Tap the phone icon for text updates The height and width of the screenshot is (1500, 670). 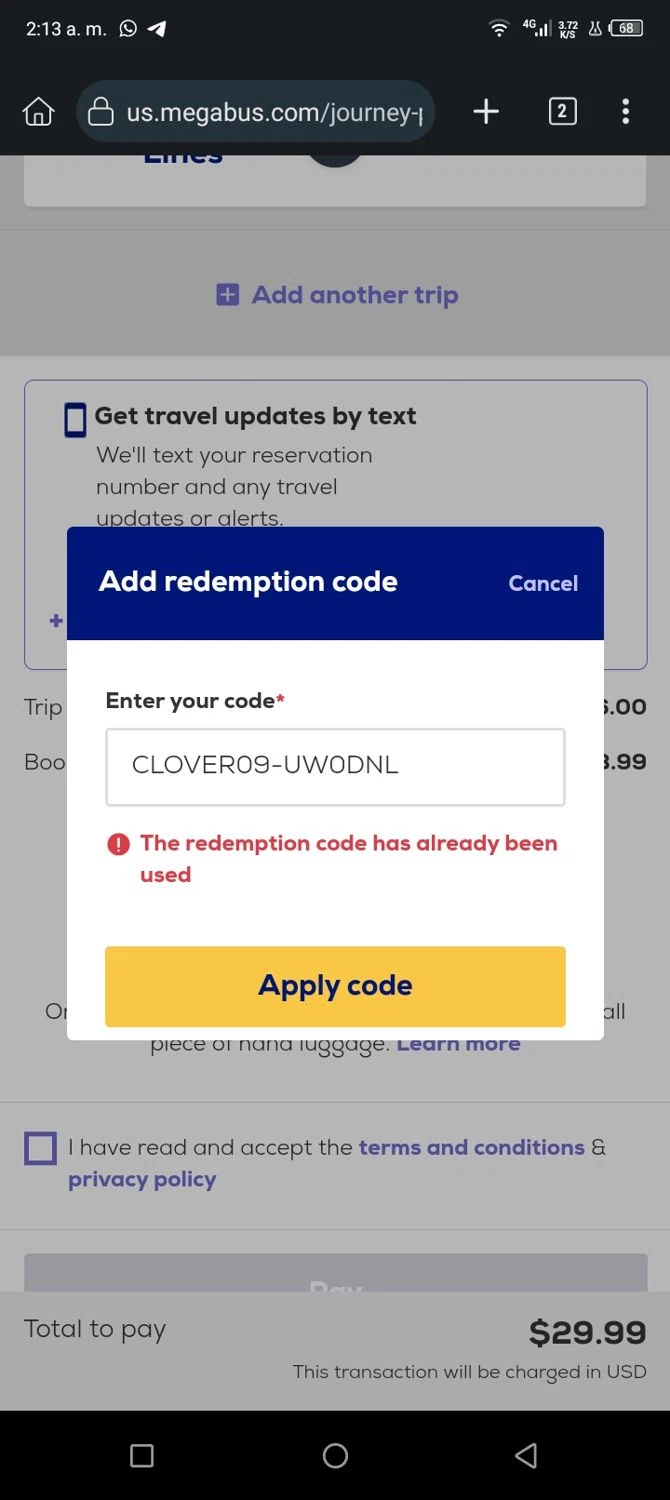point(75,420)
